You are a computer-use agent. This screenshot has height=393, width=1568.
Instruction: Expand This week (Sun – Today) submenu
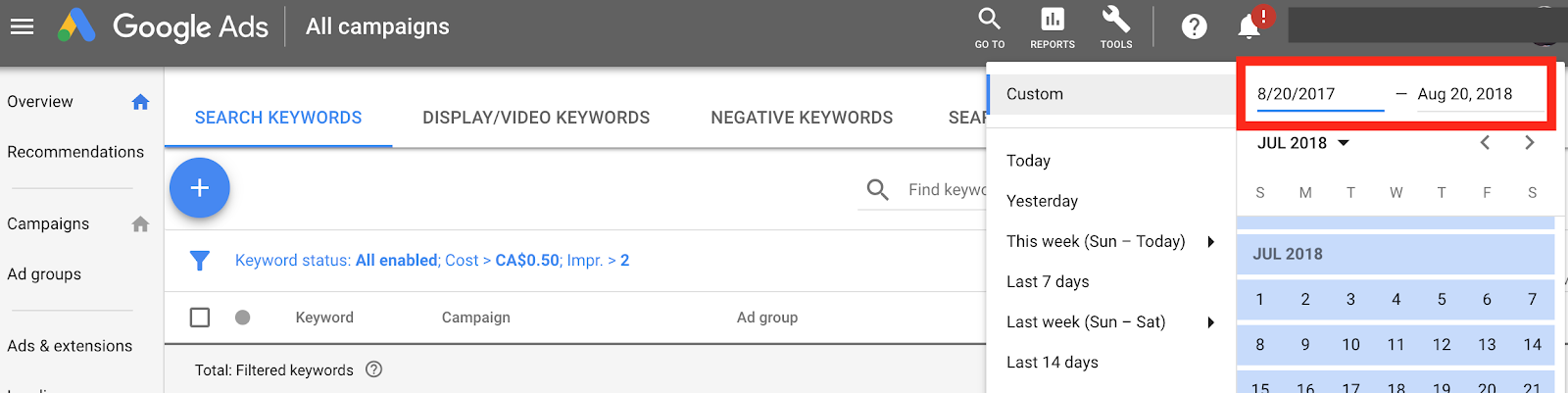coord(1211,242)
